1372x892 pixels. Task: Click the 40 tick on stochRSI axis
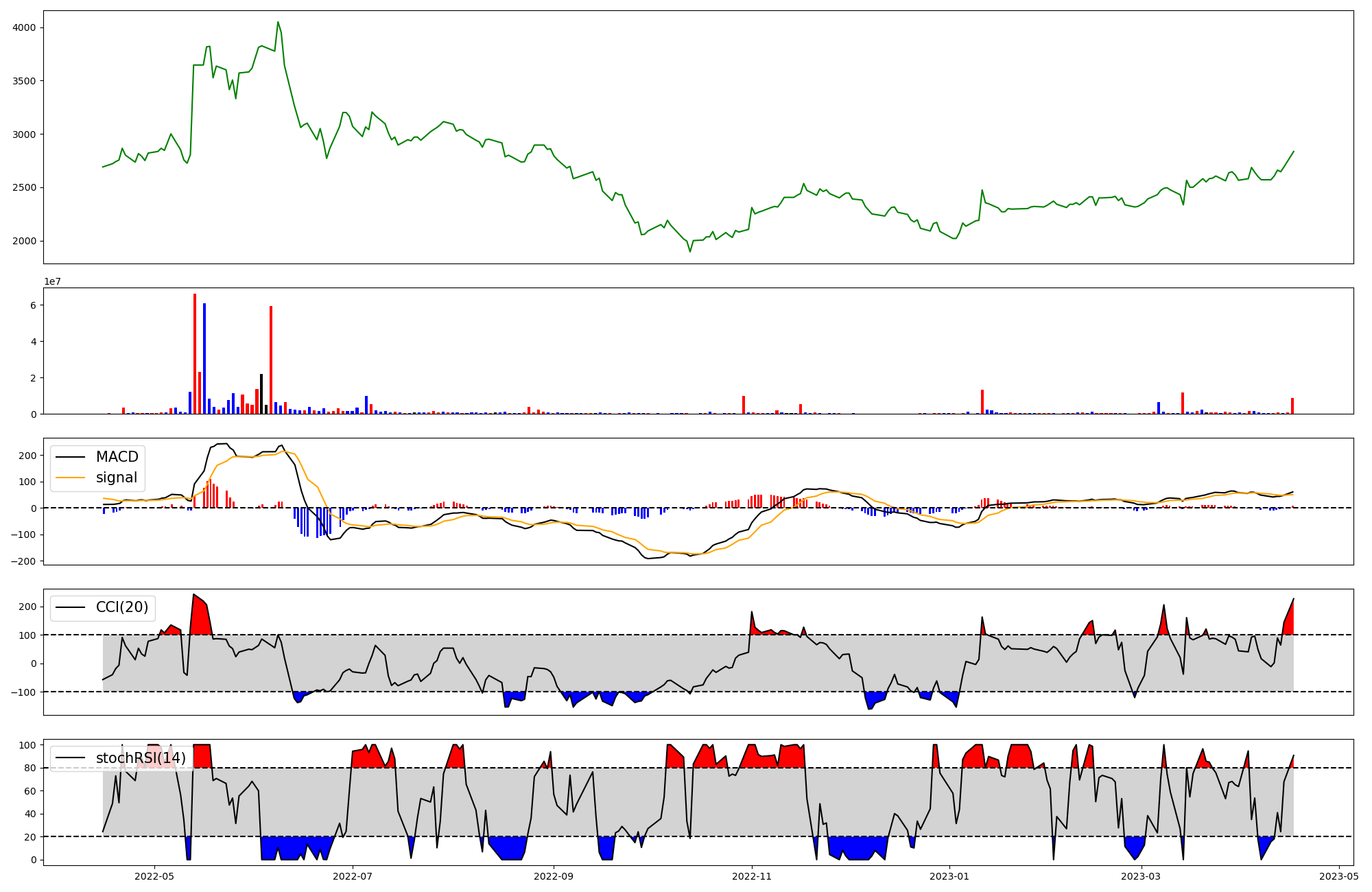point(30,814)
